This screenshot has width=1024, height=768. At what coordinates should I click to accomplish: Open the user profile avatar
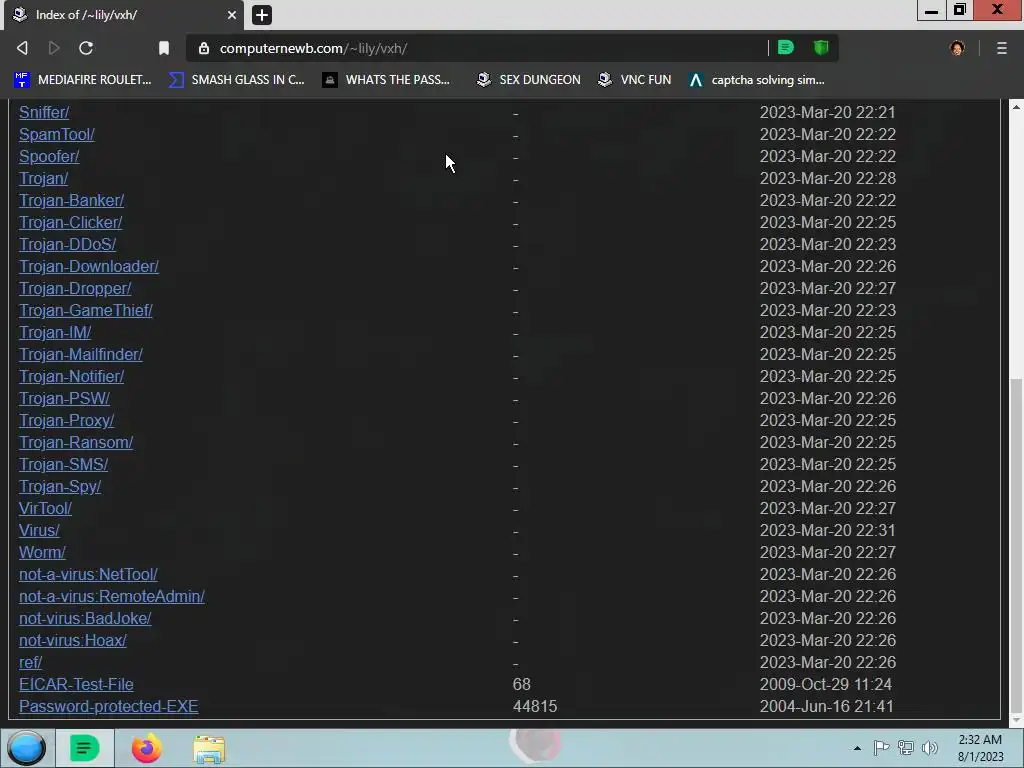point(957,48)
